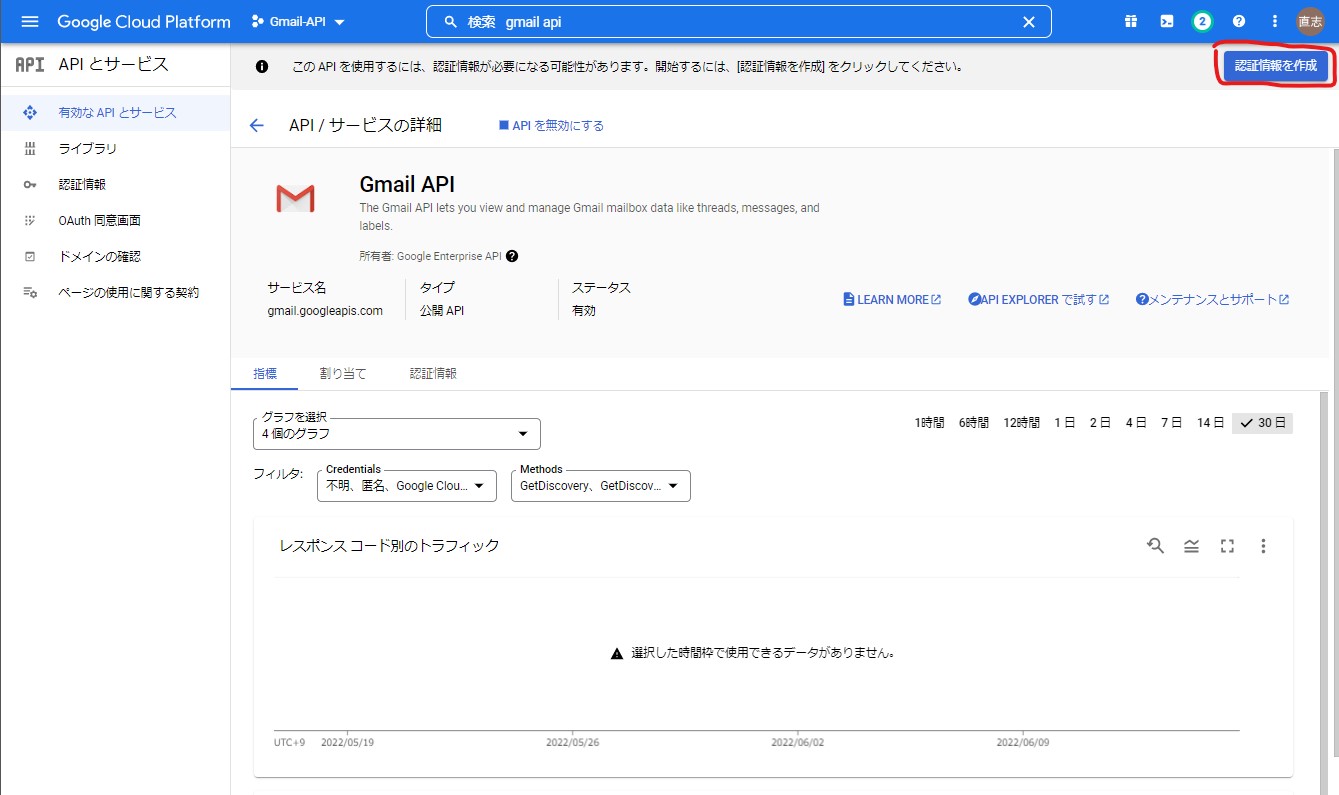The height and width of the screenshot is (795, 1339).
Task: Open notifications badge showing 2
Action: pos(1202,21)
